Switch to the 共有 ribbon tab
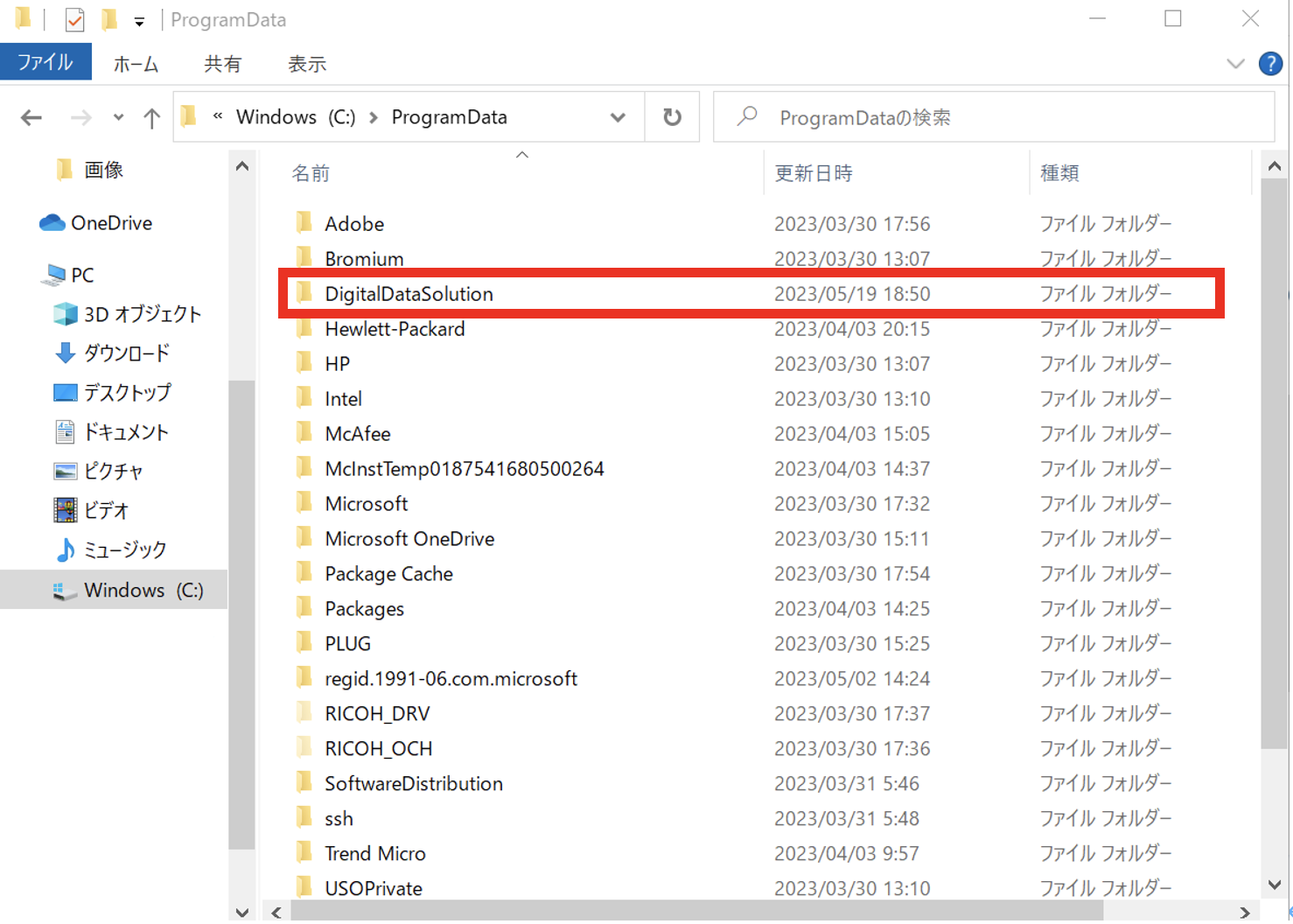This screenshot has width=1293, height=924. [x=222, y=64]
